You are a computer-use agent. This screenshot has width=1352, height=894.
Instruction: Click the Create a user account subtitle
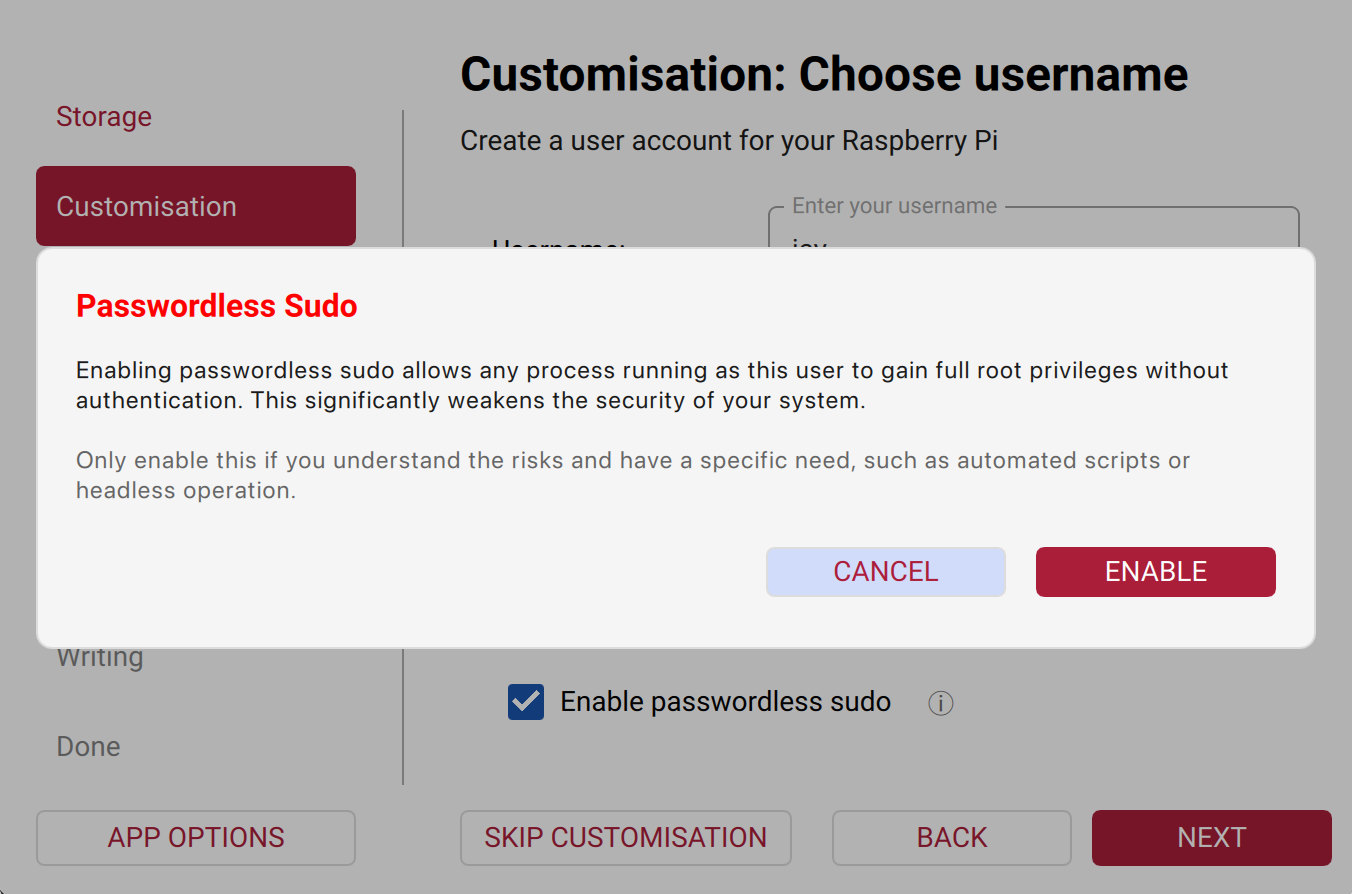click(x=729, y=141)
